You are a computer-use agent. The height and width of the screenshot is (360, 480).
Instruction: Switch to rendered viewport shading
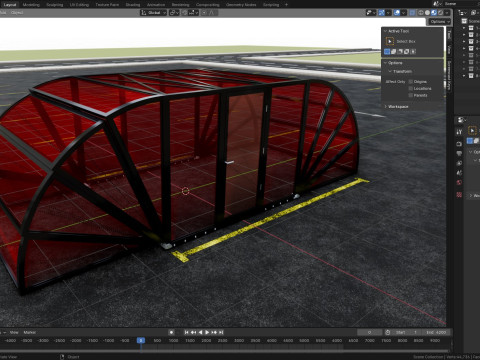pyautogui.click(x=440, y=13)
